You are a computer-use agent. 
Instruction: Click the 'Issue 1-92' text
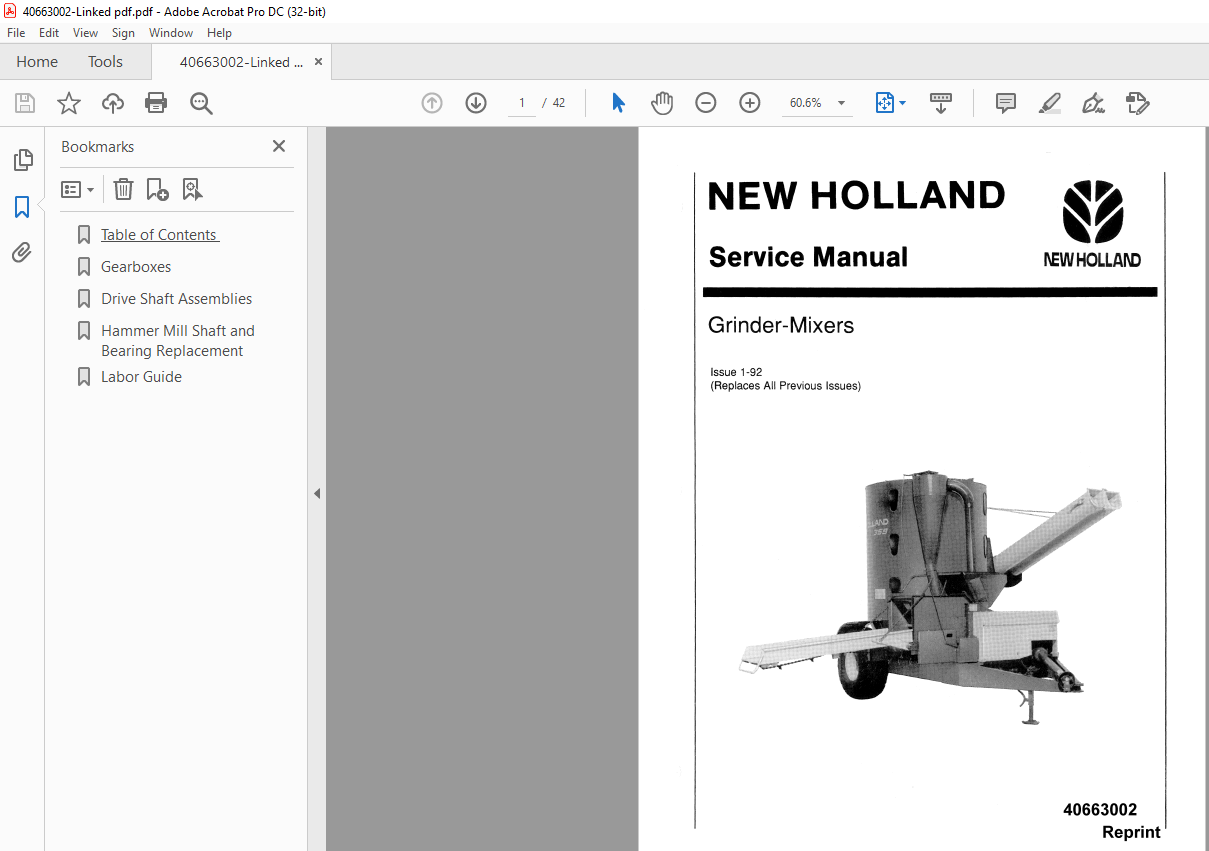(736, 372)
